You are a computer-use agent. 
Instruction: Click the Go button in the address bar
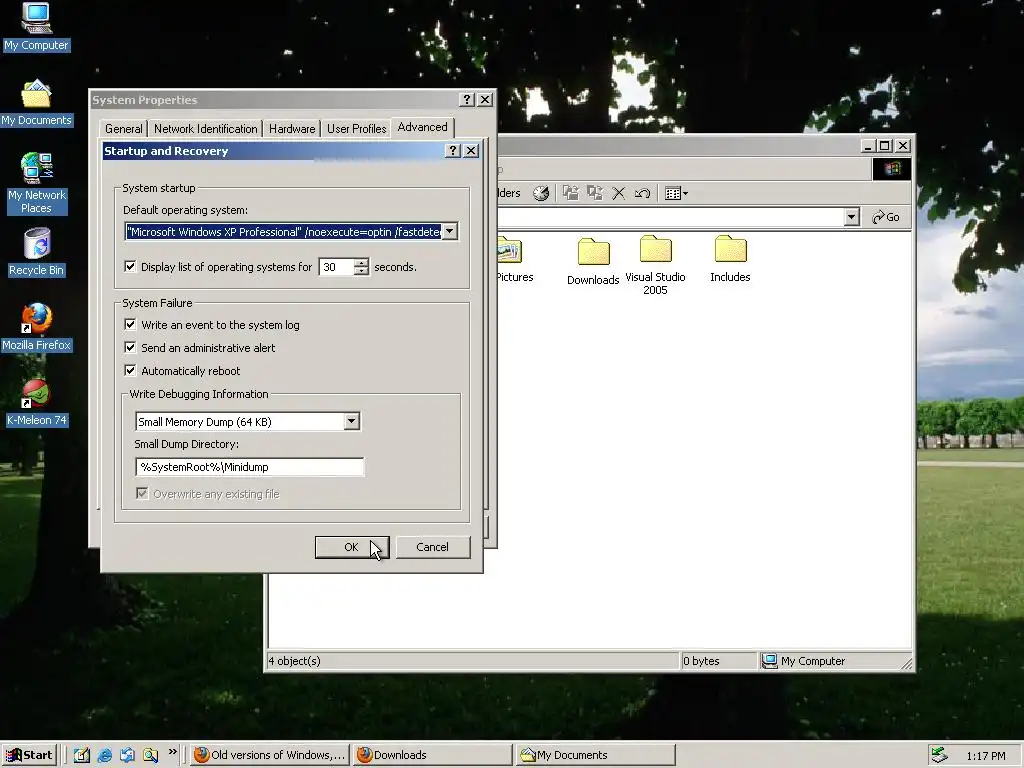[x=886, y=217]
